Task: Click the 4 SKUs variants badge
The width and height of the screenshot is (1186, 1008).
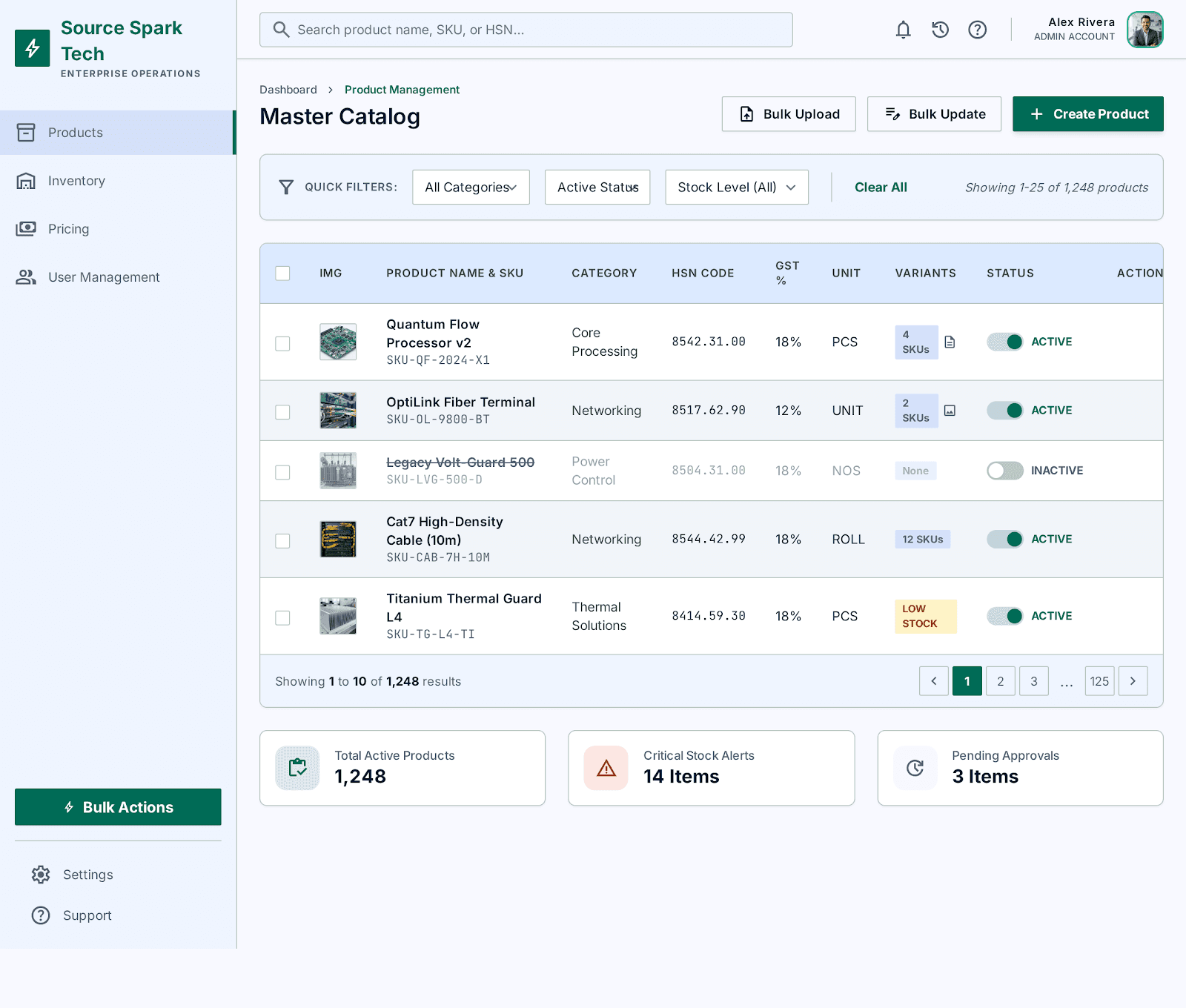Action: 916,342
